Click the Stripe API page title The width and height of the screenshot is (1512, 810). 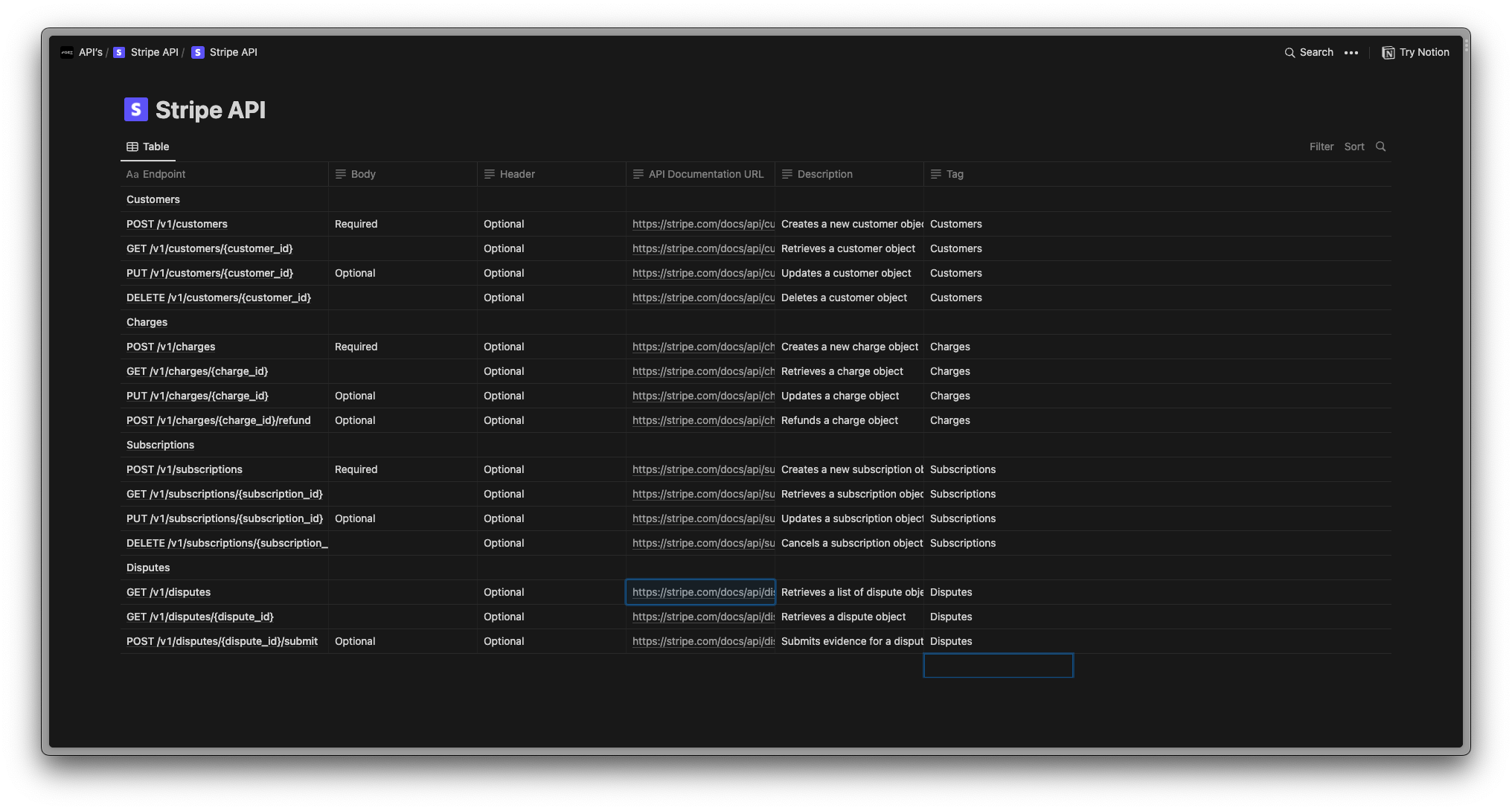[x=211, y=110]
